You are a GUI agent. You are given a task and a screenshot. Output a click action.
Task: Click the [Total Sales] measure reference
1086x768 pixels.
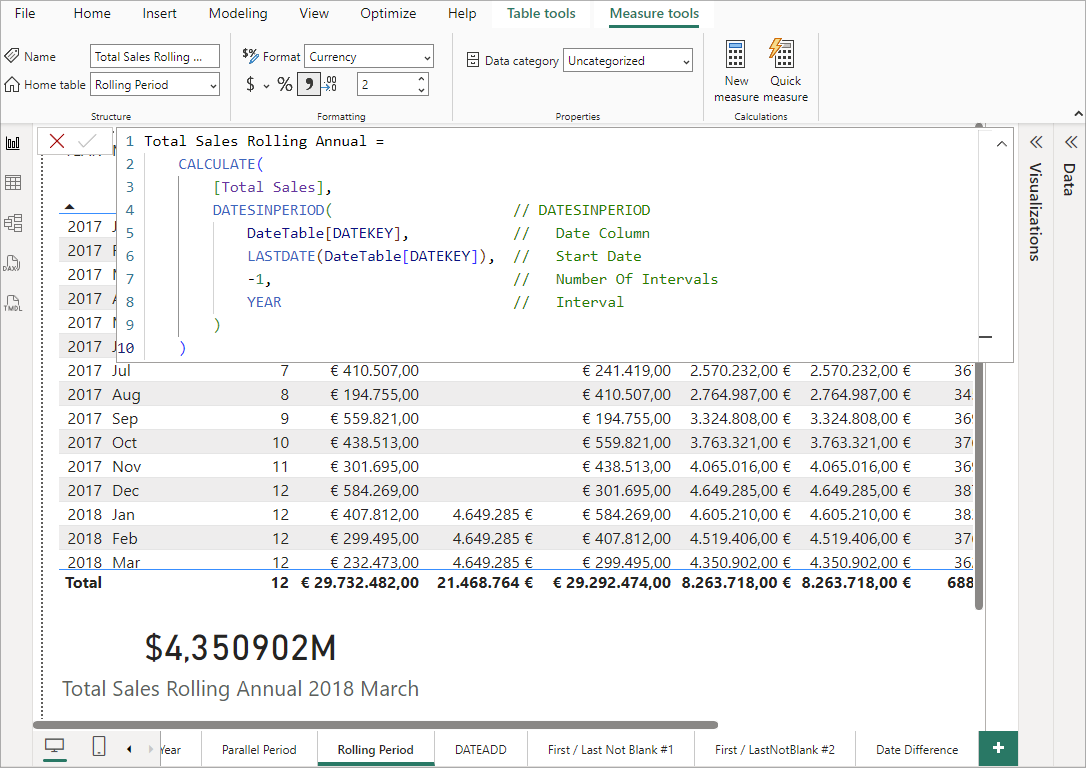[x=268, y=187]
